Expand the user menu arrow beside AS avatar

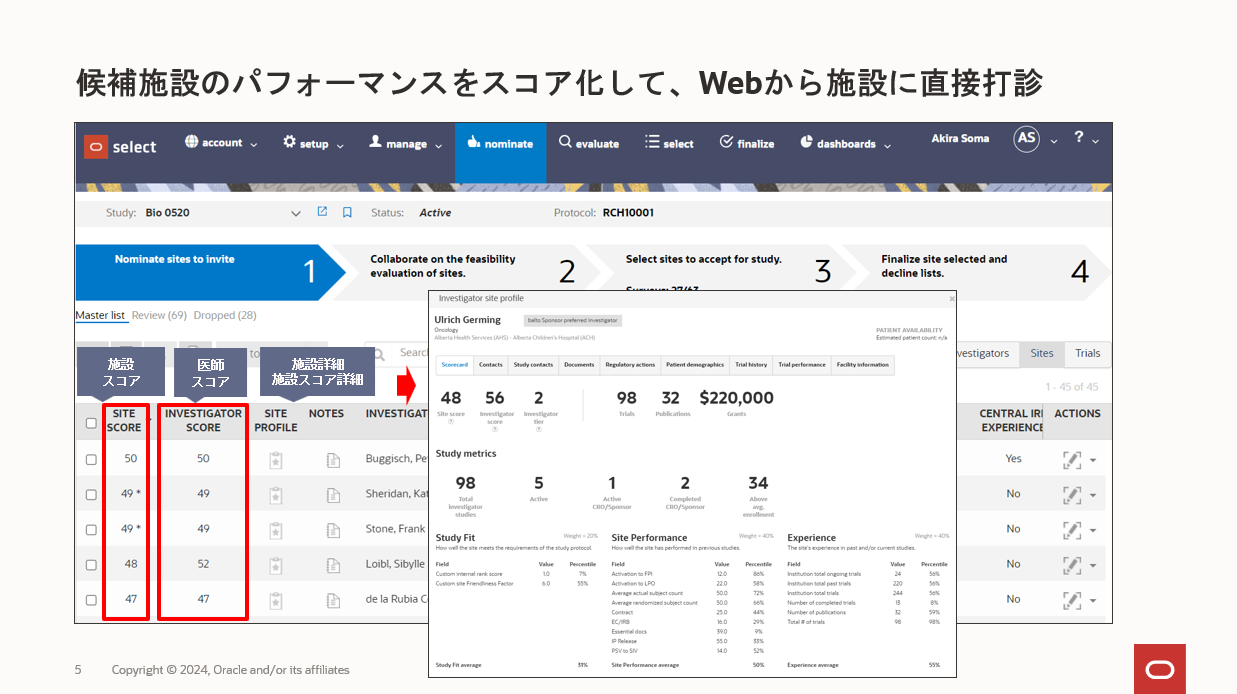pos(1054,141)
